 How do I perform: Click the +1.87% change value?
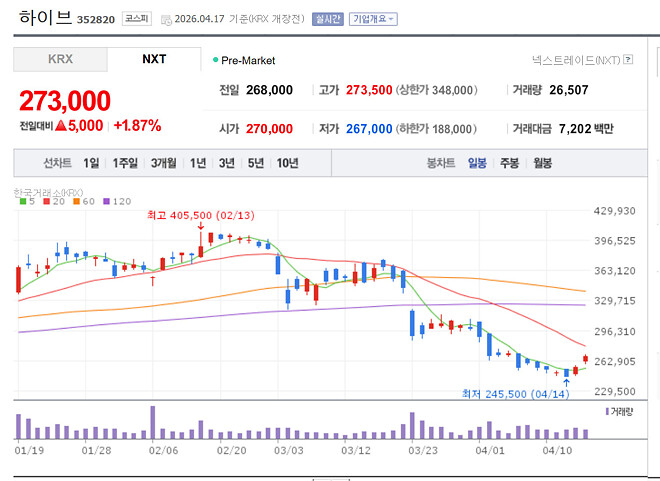tap(137, 125)
